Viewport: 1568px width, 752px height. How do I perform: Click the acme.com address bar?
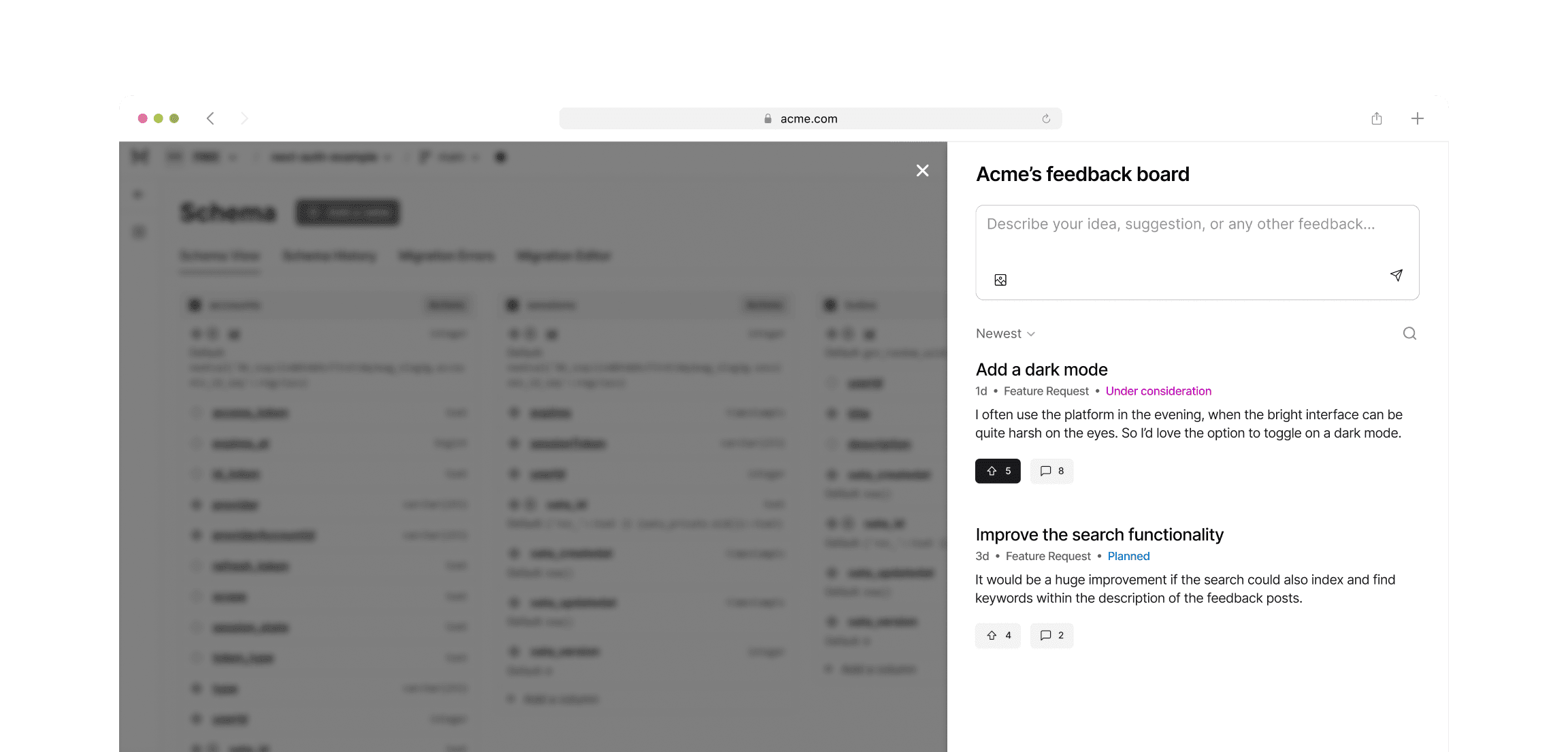point(809,118)
